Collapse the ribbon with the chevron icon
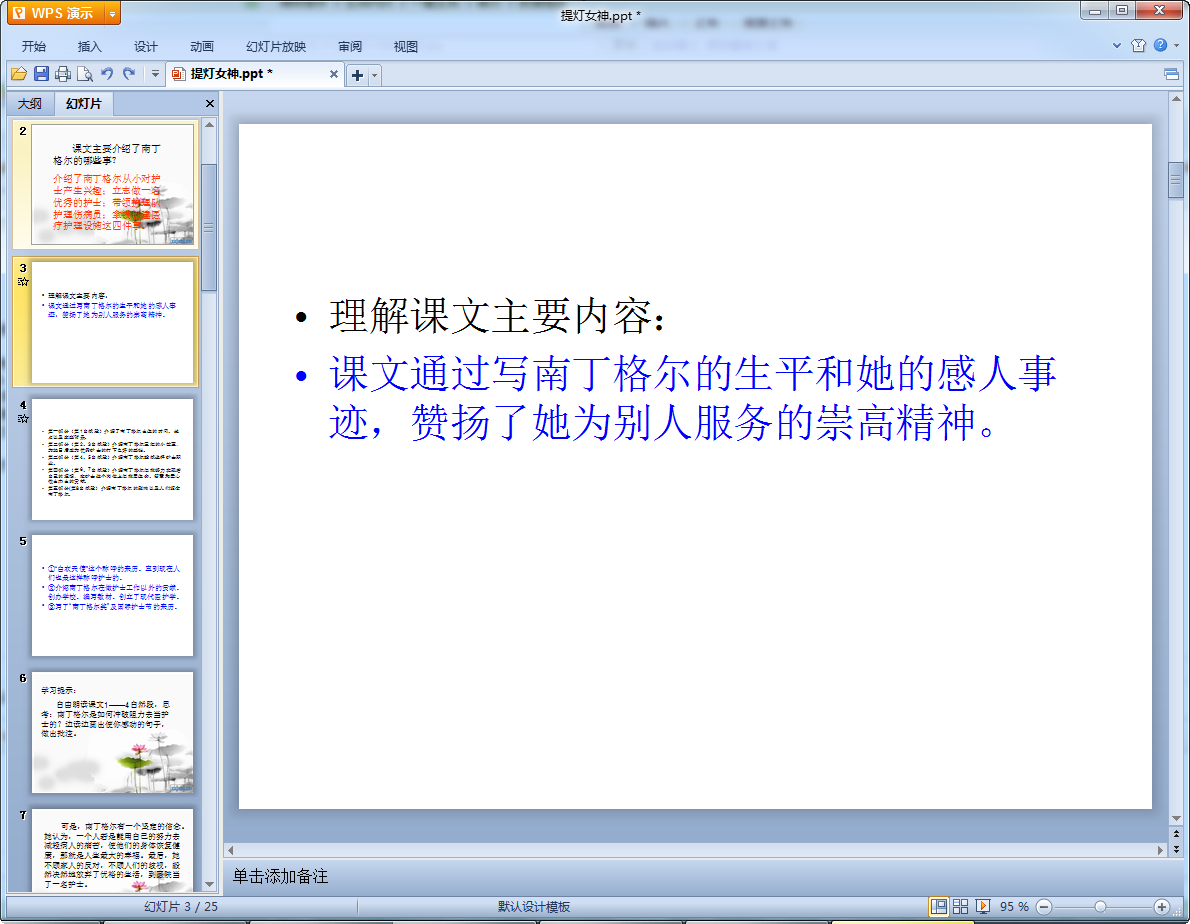Viewport: 1190px width, 924px height. click(1116, 46)
